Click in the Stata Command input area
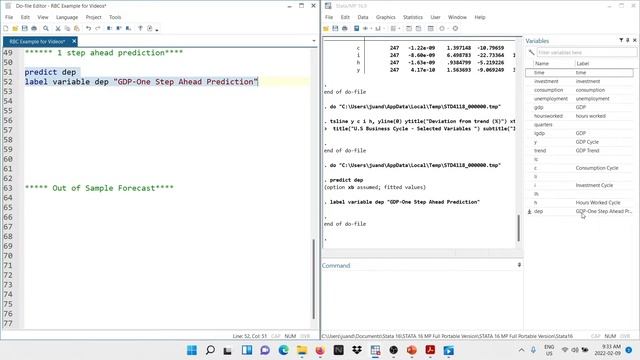The height and width of the screenshot is (360, 640). pyautogui.click(x=422, y=300)
